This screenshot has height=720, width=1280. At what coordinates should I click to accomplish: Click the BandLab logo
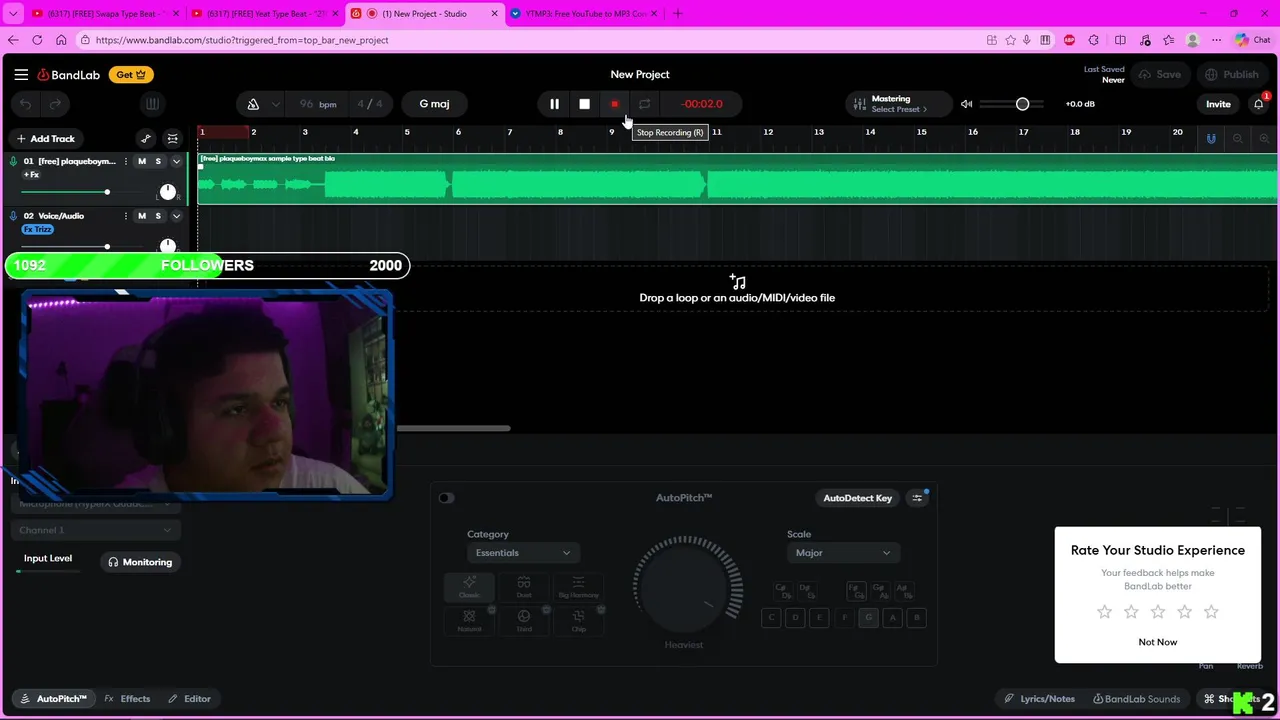pos(69,75)
